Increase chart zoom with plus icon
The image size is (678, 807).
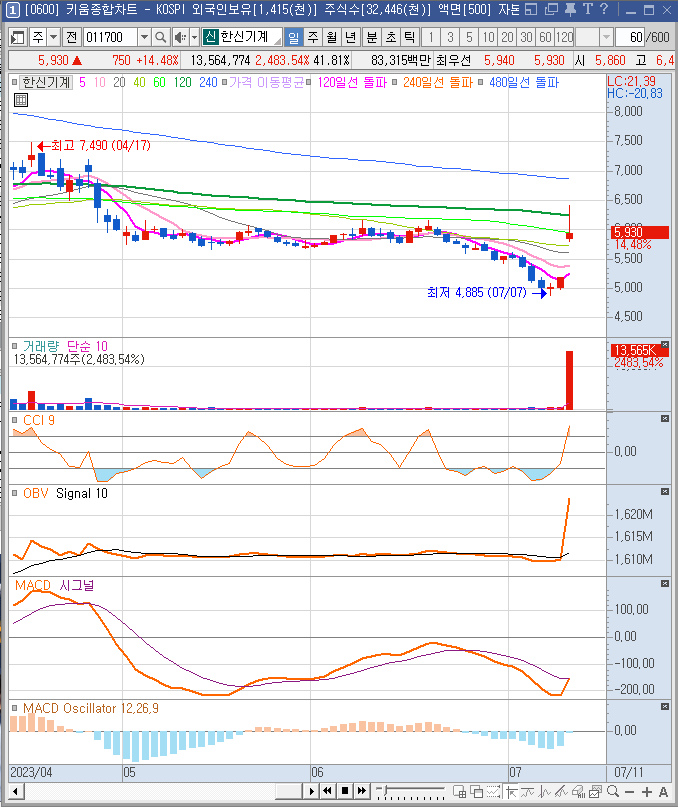point(647,792)
